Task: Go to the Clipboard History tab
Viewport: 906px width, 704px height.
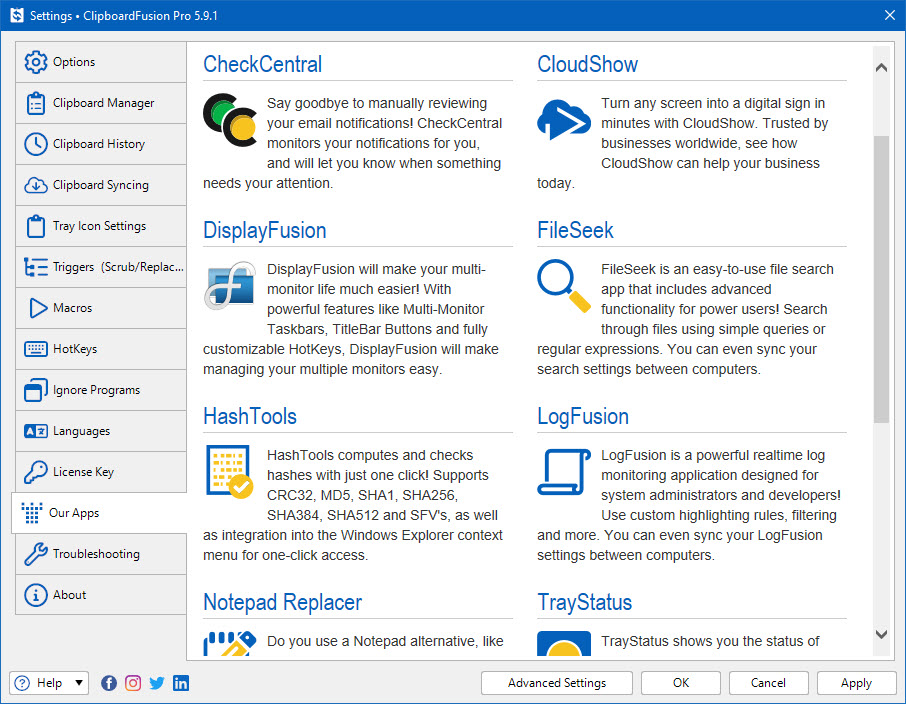Action: [x=101, y=144]
